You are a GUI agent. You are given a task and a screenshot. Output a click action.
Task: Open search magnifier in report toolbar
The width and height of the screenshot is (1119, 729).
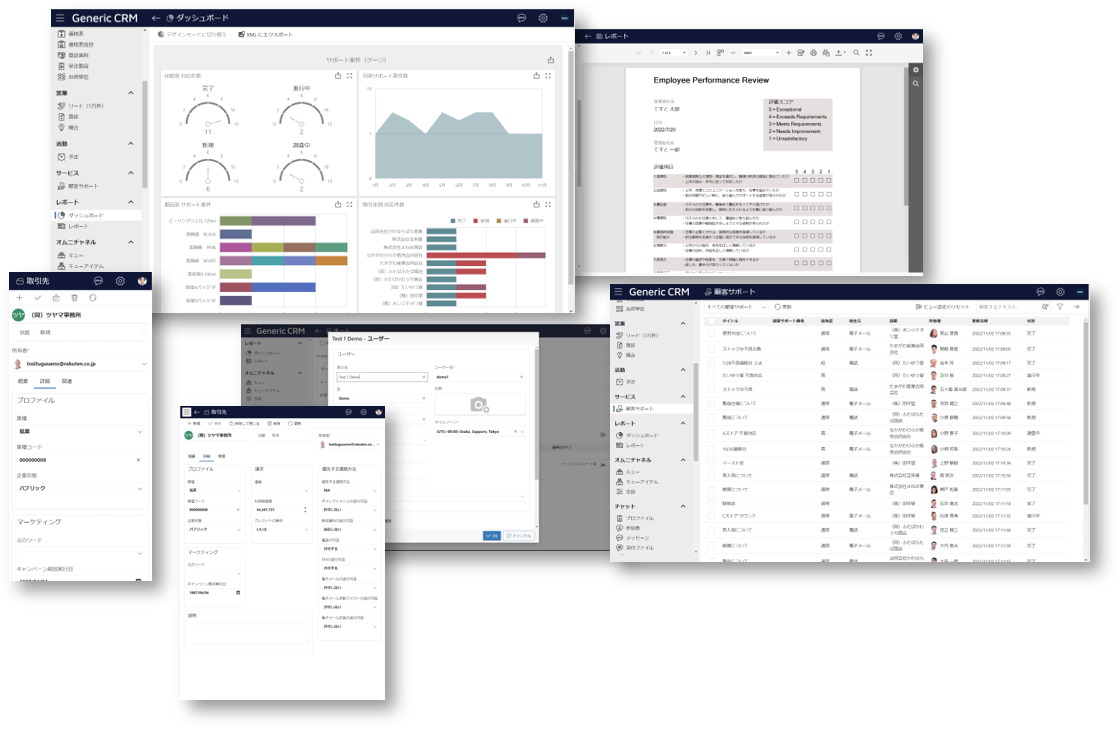pos(856,53)
